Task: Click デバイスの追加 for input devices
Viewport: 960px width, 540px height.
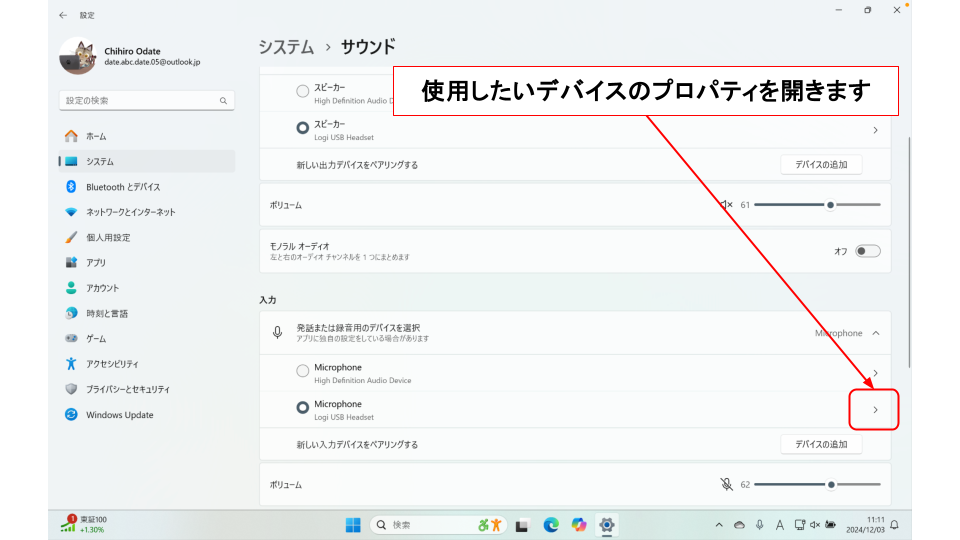Action: [820, 444]
